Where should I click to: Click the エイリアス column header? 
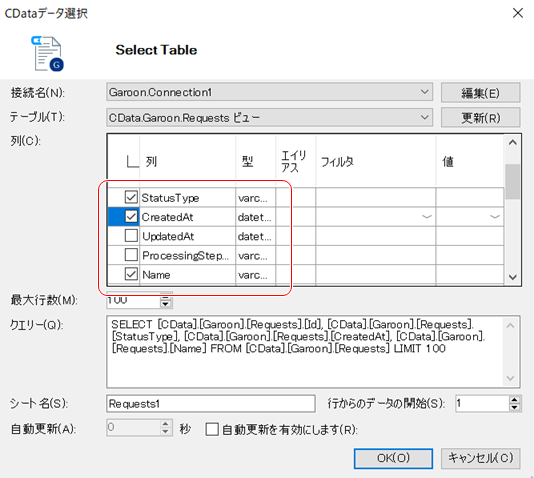(295, 161)
